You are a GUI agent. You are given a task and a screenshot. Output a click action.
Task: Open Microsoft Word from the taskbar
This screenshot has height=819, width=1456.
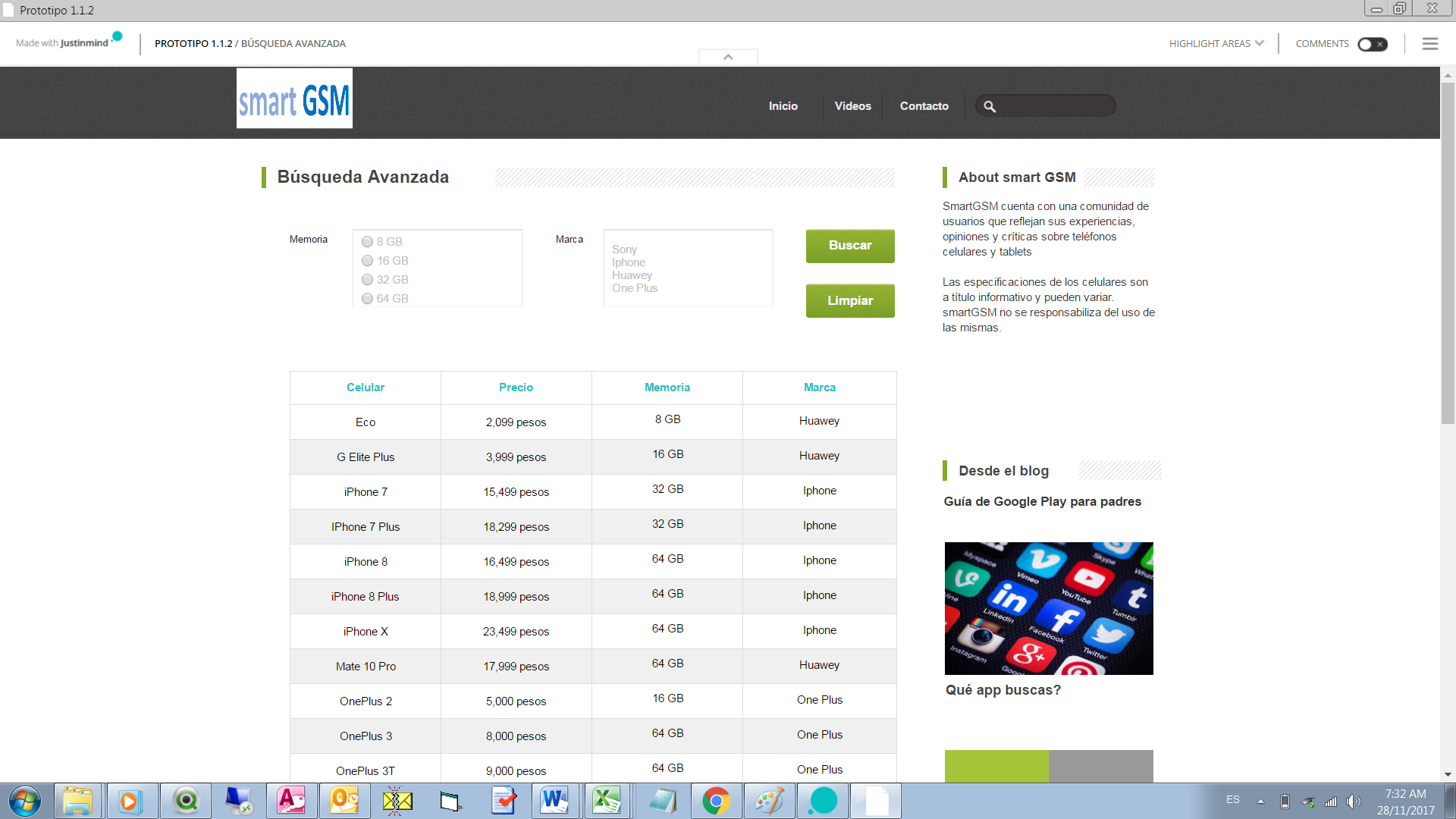[x=555, y=801]
